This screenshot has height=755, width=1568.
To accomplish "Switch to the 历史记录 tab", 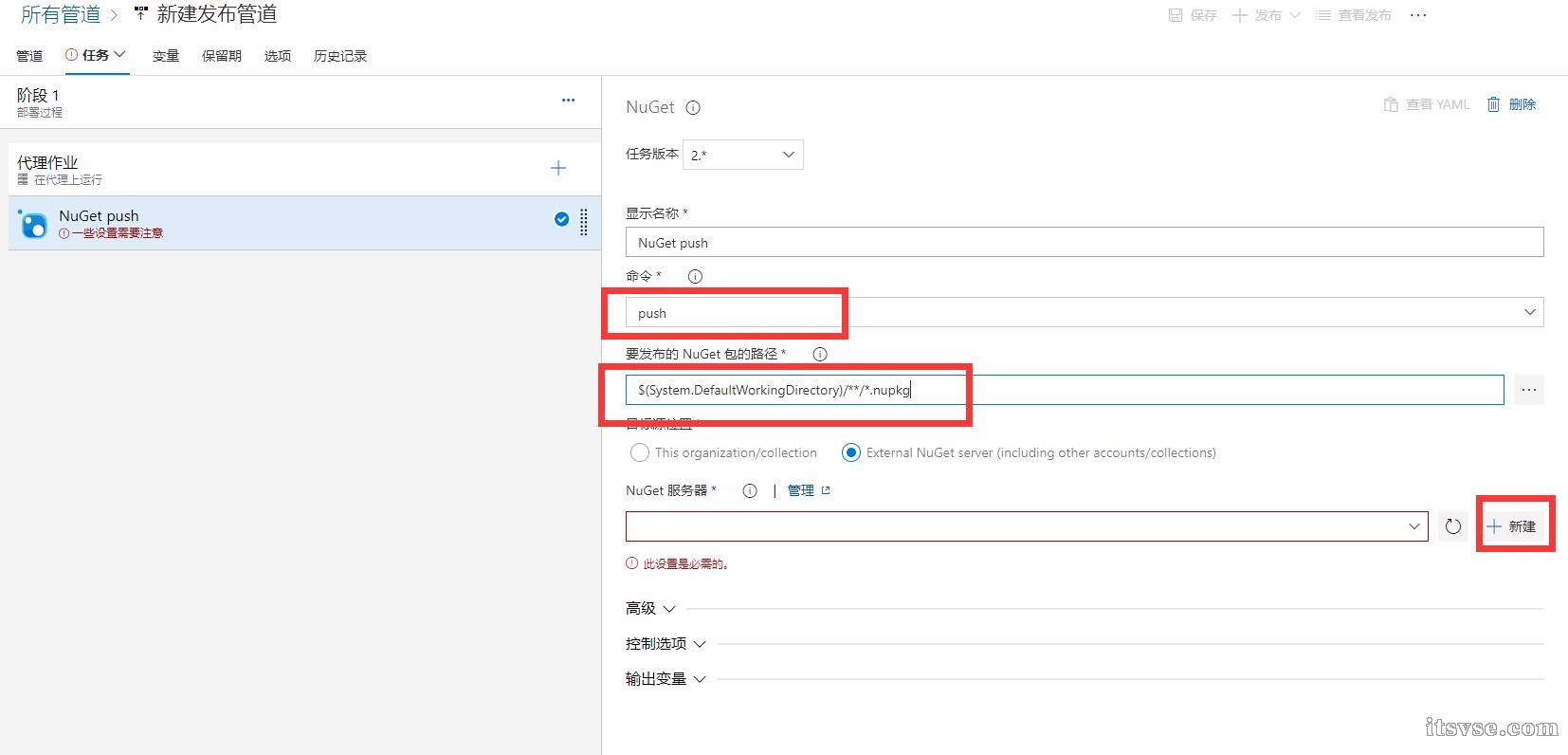I will point(340,56).
